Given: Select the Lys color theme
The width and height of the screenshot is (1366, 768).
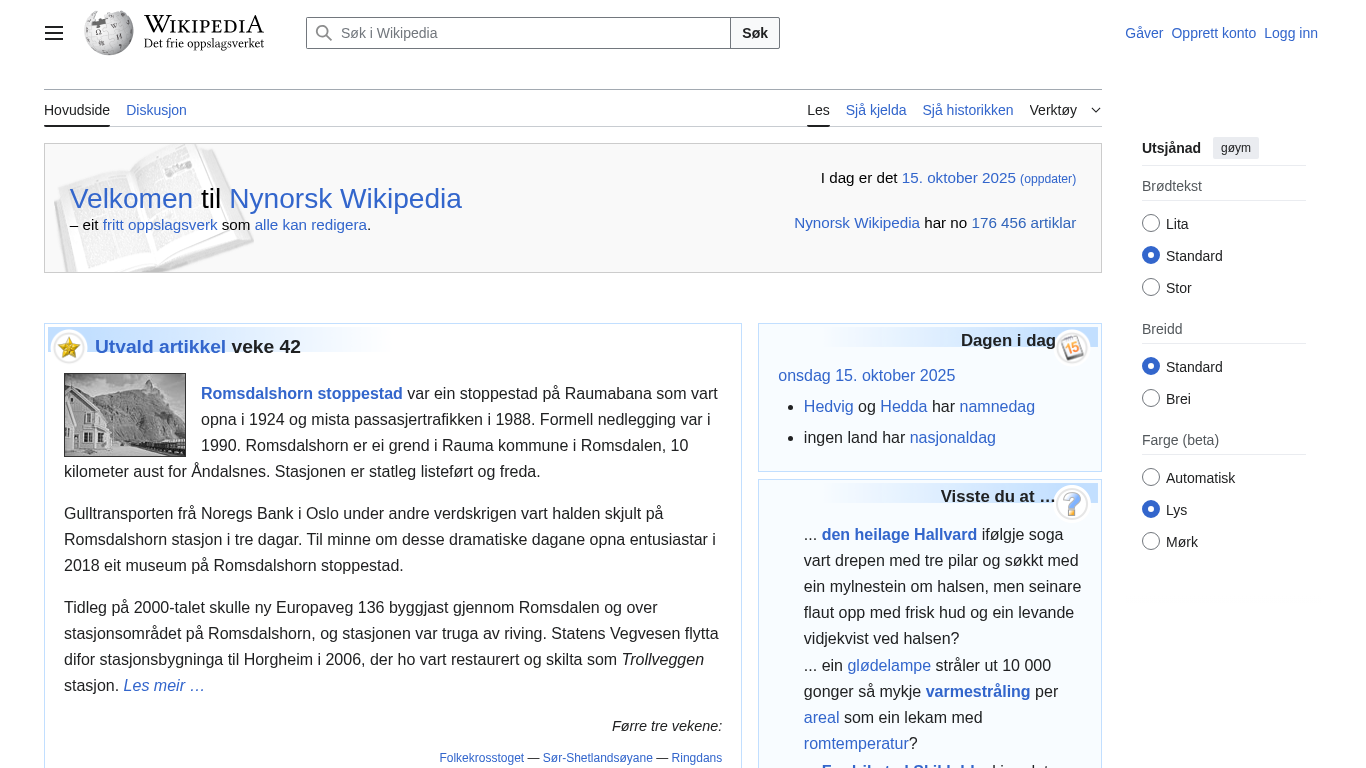Looking at the screenshot, I should pyautogui.click(x=1151, y=510).
